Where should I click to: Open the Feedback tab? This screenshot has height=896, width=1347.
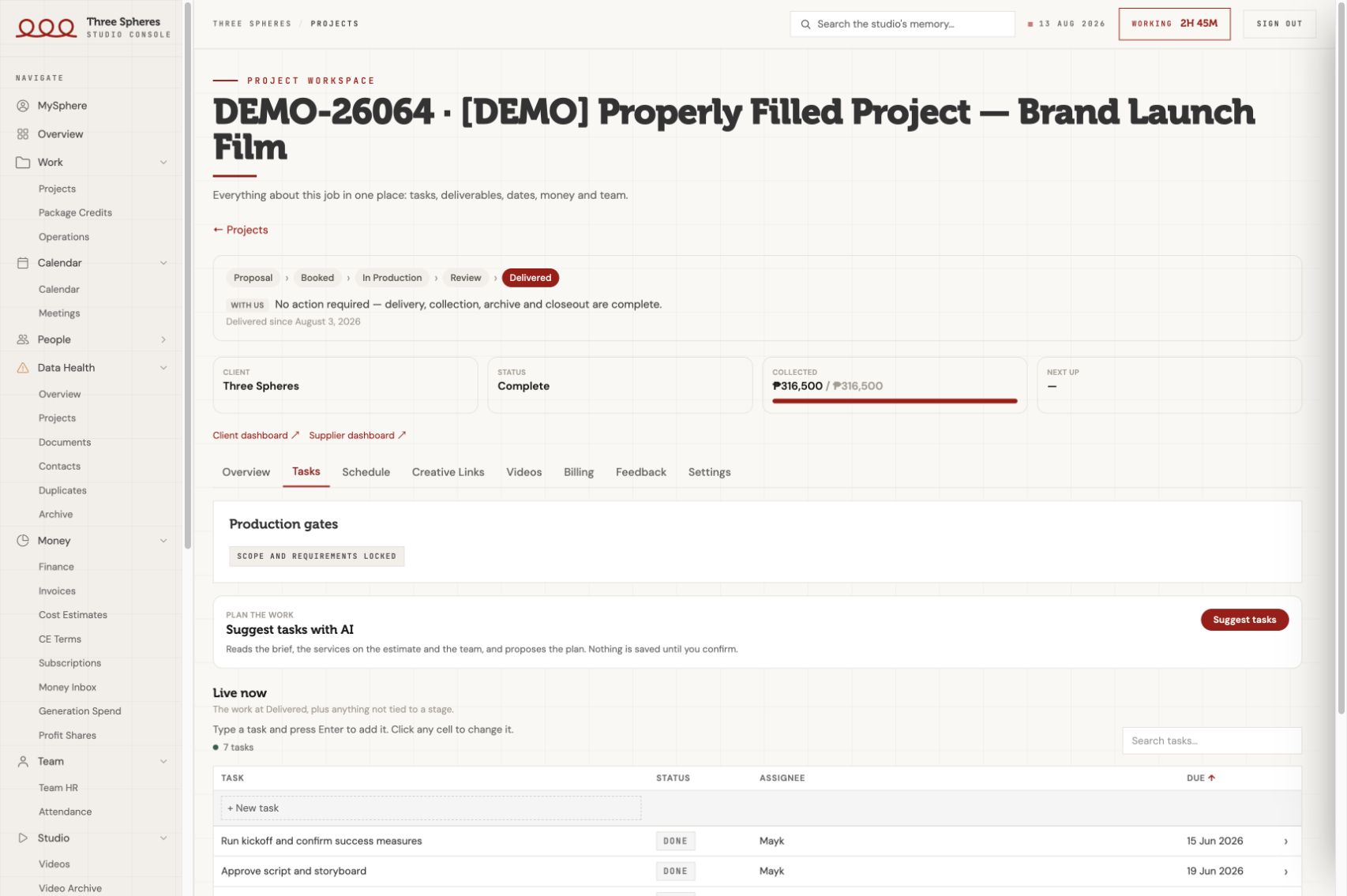(641, 472)
